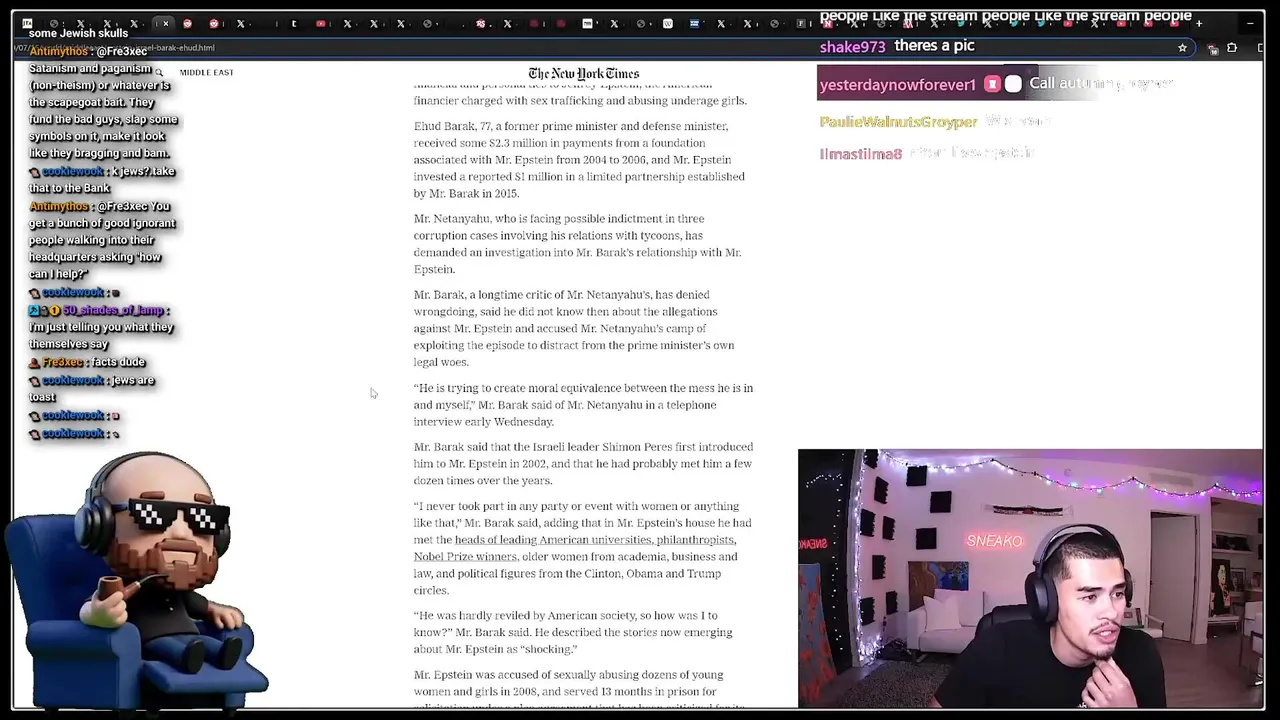Switch to the tab with W favicon
Image resolution: width=1280 pixels, height=720 pixels.
(x=668, y=24)
